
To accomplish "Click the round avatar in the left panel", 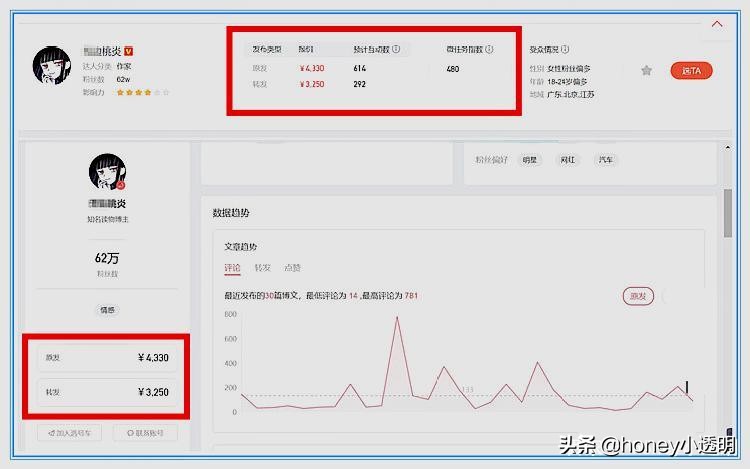I will point(107,172).
